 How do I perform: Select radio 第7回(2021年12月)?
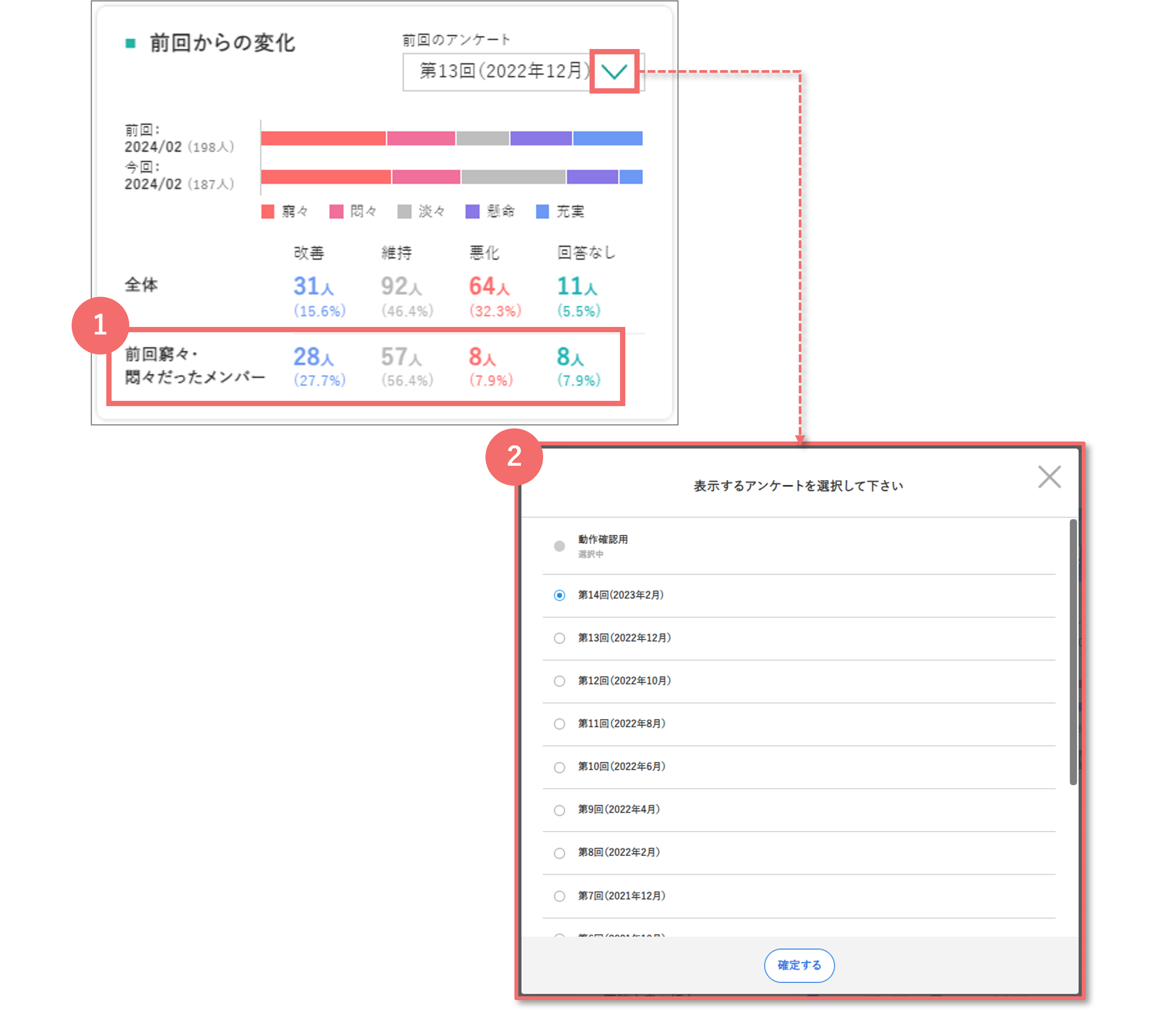559,896
